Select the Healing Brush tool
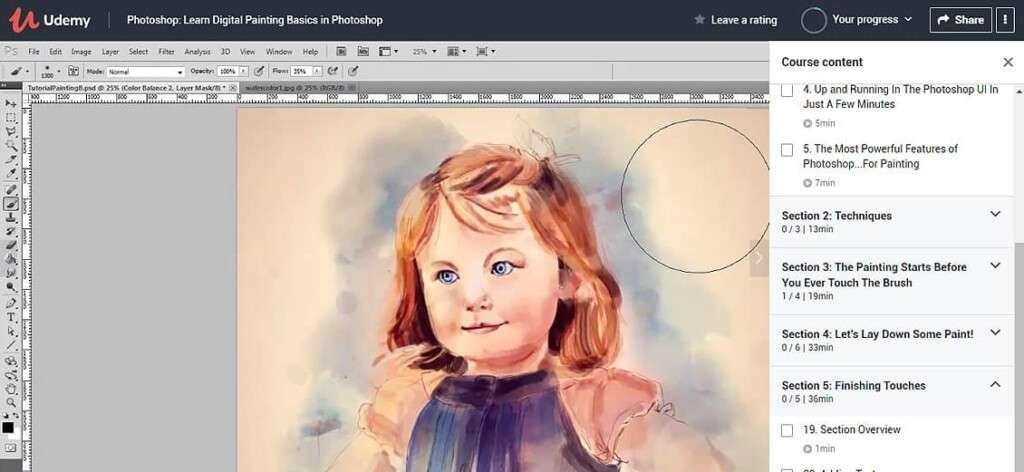This screenshot has width=1024, height=472. [x=10, y=189]
